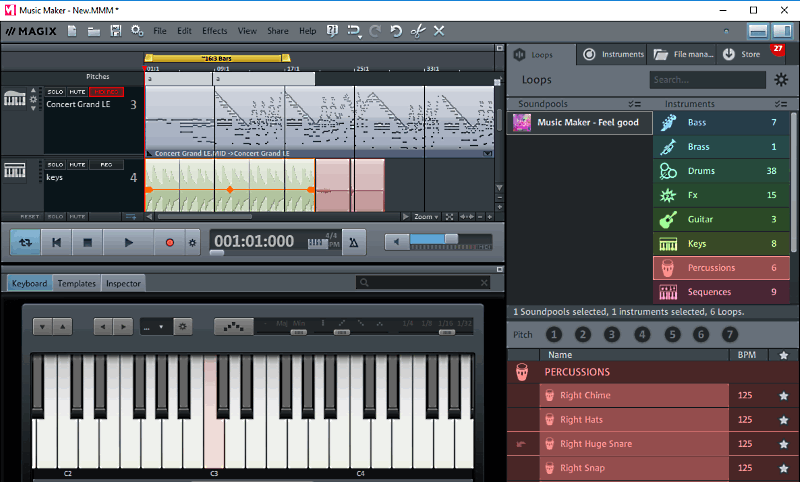Stop playback with the stop button
This screenshot has height=482, width=800.
click(x=87, y=243)
